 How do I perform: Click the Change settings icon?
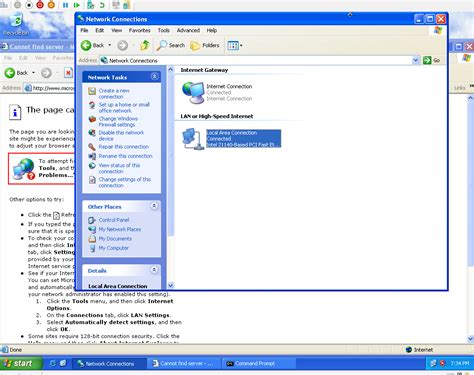pyautogui.click(x=92, y=180)
